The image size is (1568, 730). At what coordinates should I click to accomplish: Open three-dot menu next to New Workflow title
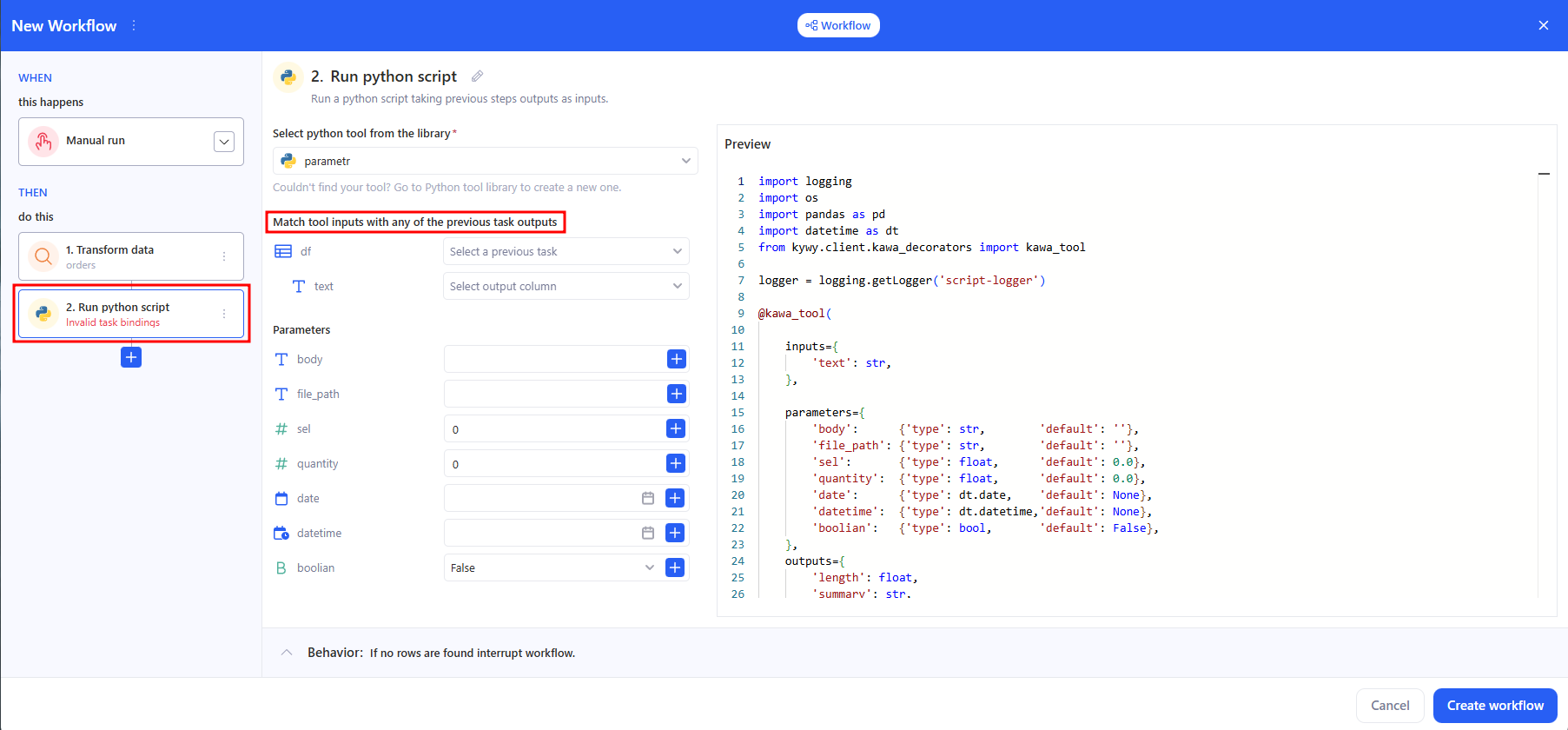[x=134, y=26]
